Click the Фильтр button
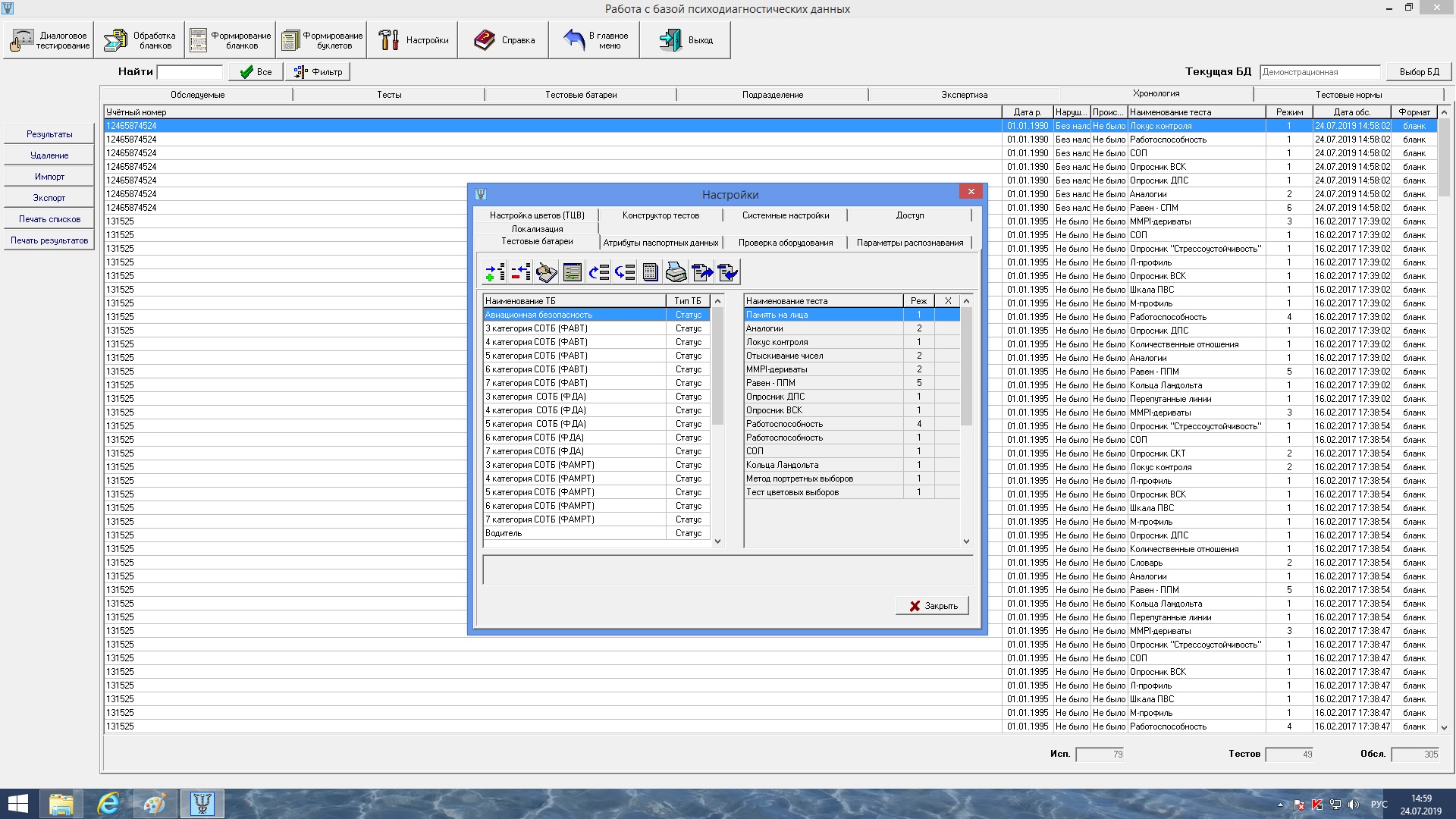The height and width of the screenshot is (819, 1456). 318,72
